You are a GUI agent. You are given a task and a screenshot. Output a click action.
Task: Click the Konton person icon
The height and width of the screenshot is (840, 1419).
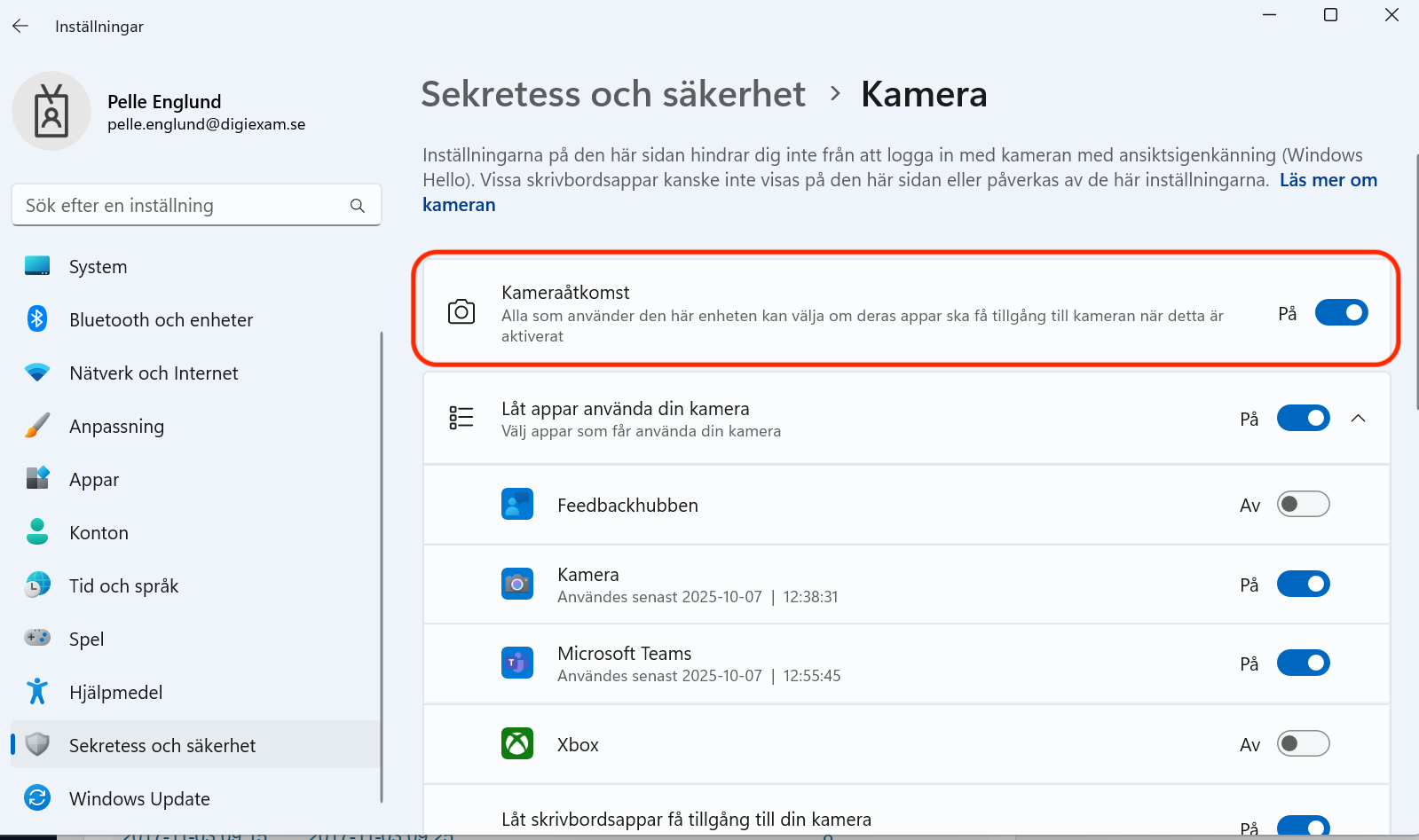click(37, 532)
